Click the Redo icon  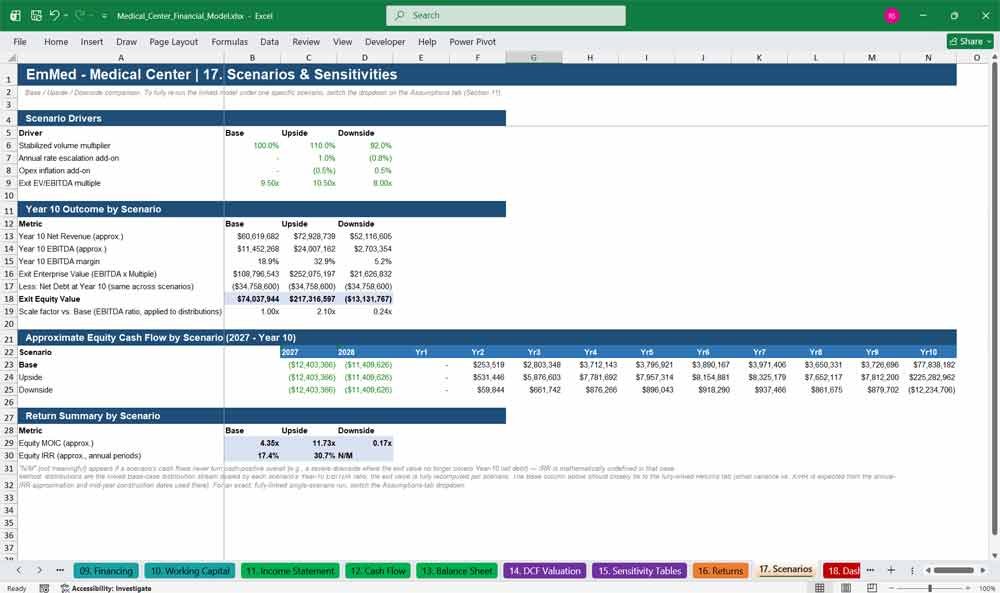pos(80,15)
